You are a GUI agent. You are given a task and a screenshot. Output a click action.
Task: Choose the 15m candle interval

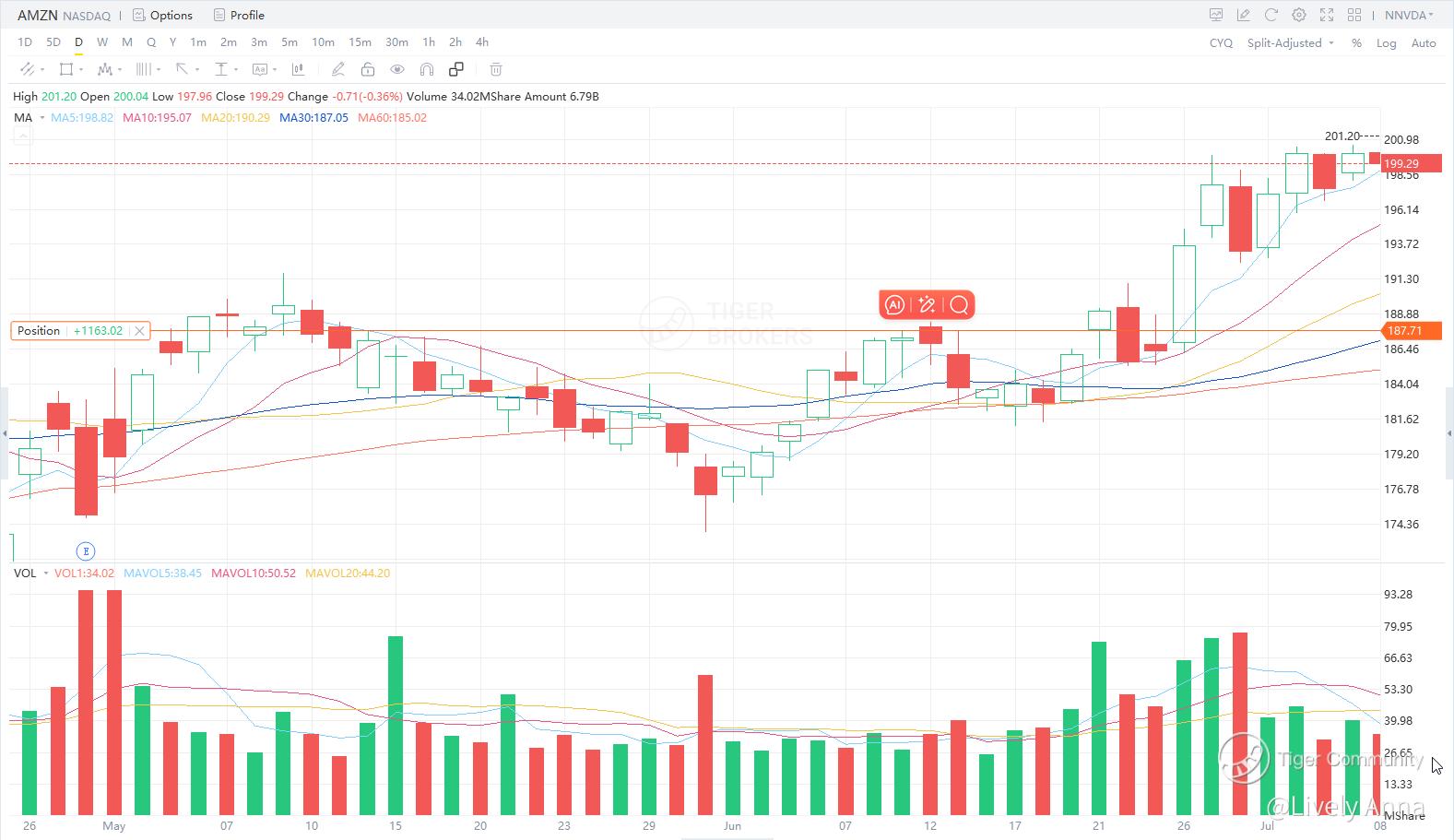coord(360,42)
